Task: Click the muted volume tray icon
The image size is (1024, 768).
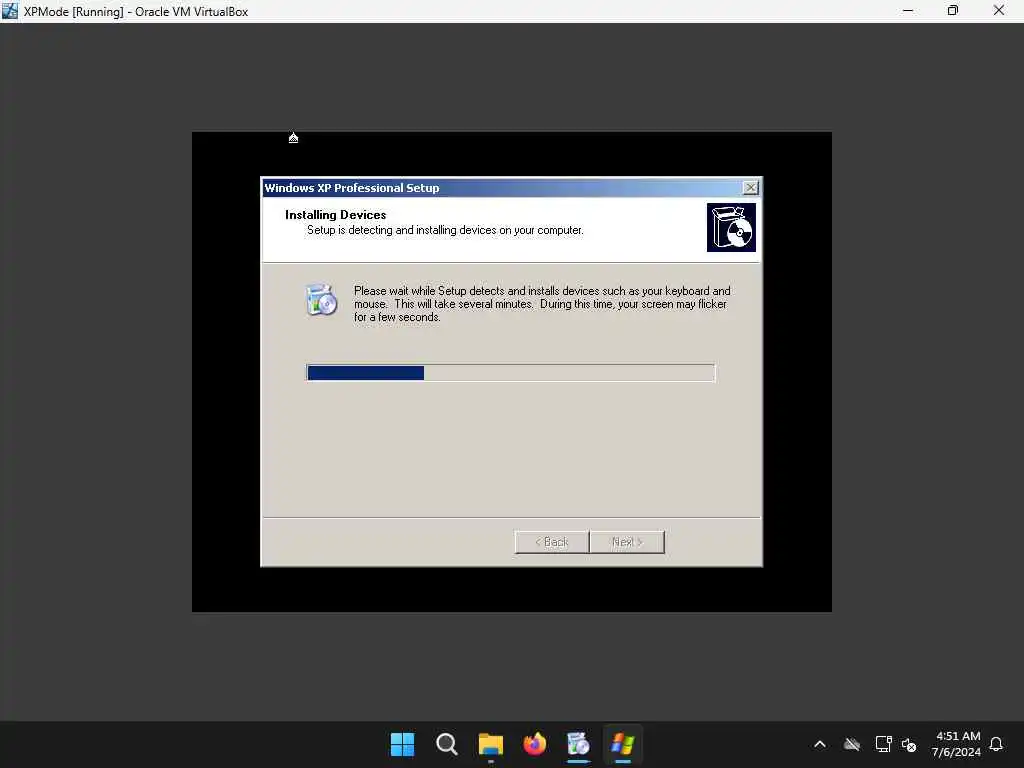Action: pos(909,744)
